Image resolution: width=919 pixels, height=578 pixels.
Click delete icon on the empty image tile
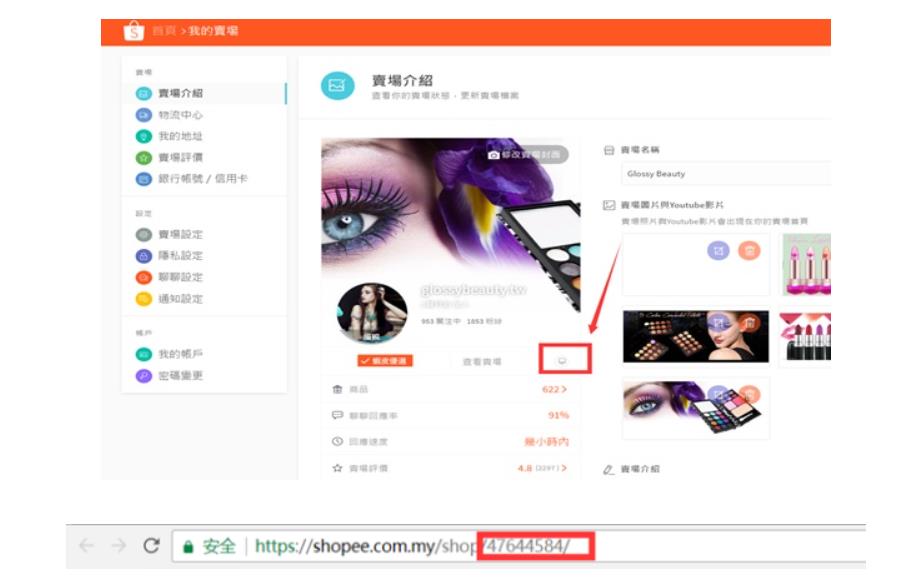(749, 251)
